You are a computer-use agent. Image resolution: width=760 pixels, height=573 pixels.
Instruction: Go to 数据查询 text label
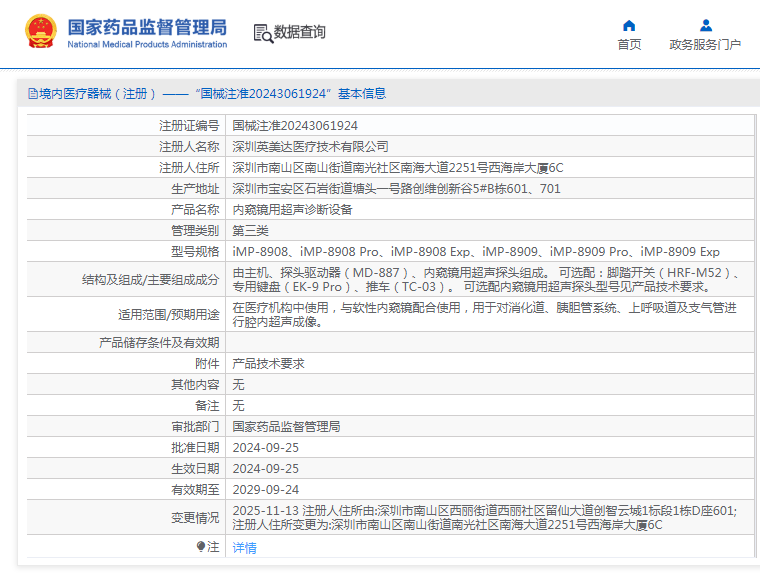pyautogui.click(x=300, y=32)
